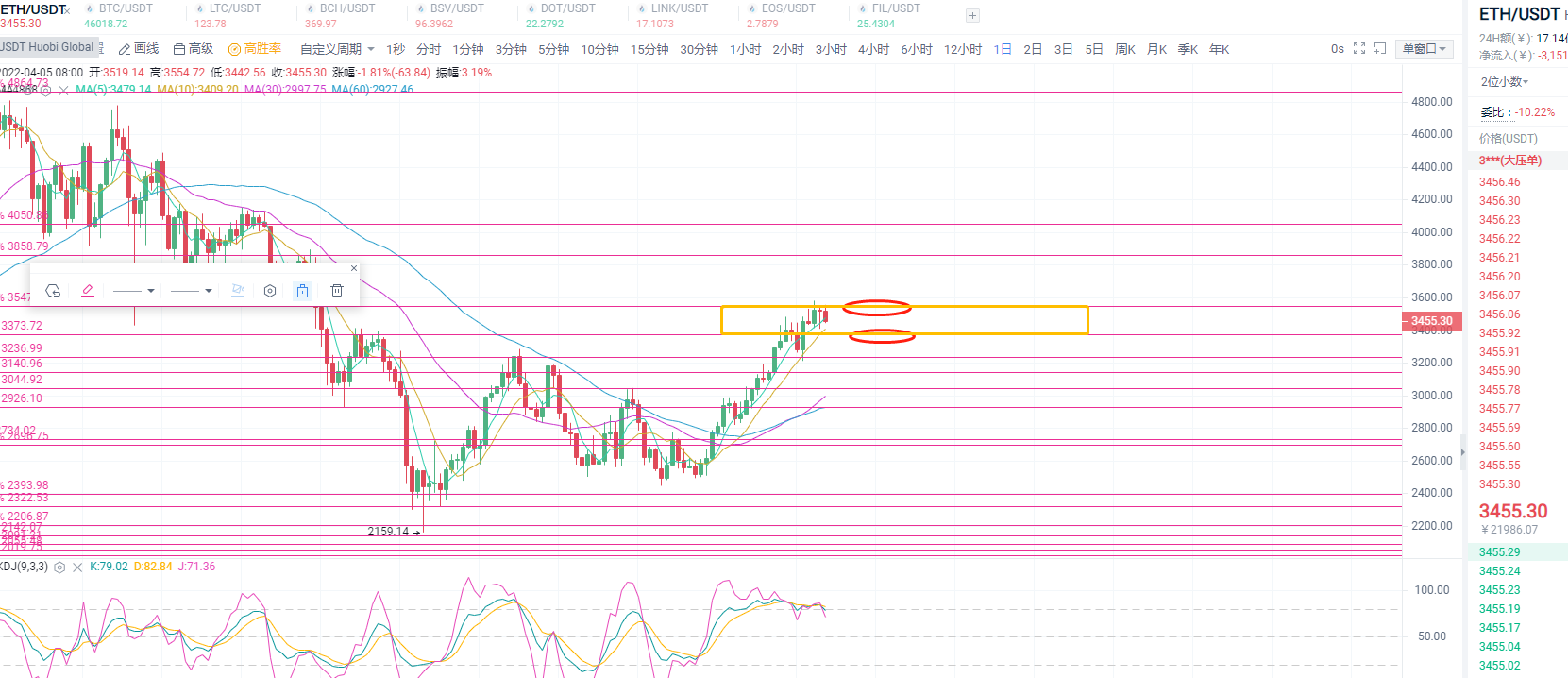The width and height of the screenshot is (1568, 678).
Task: Select the 画线 draw line tool
Action: coord(139,49)
